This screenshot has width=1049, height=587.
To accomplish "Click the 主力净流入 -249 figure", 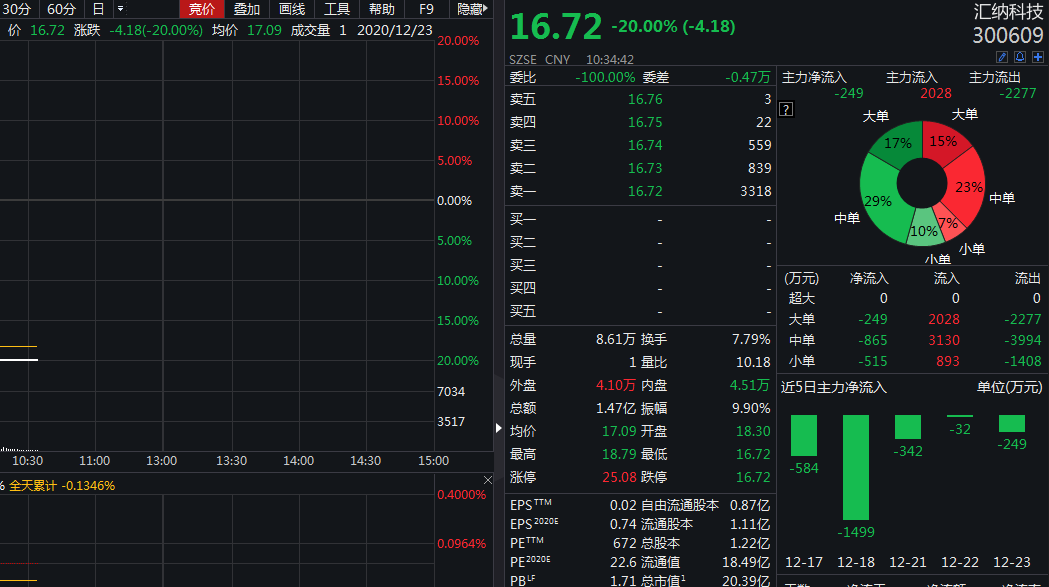I will click(848, 93).
